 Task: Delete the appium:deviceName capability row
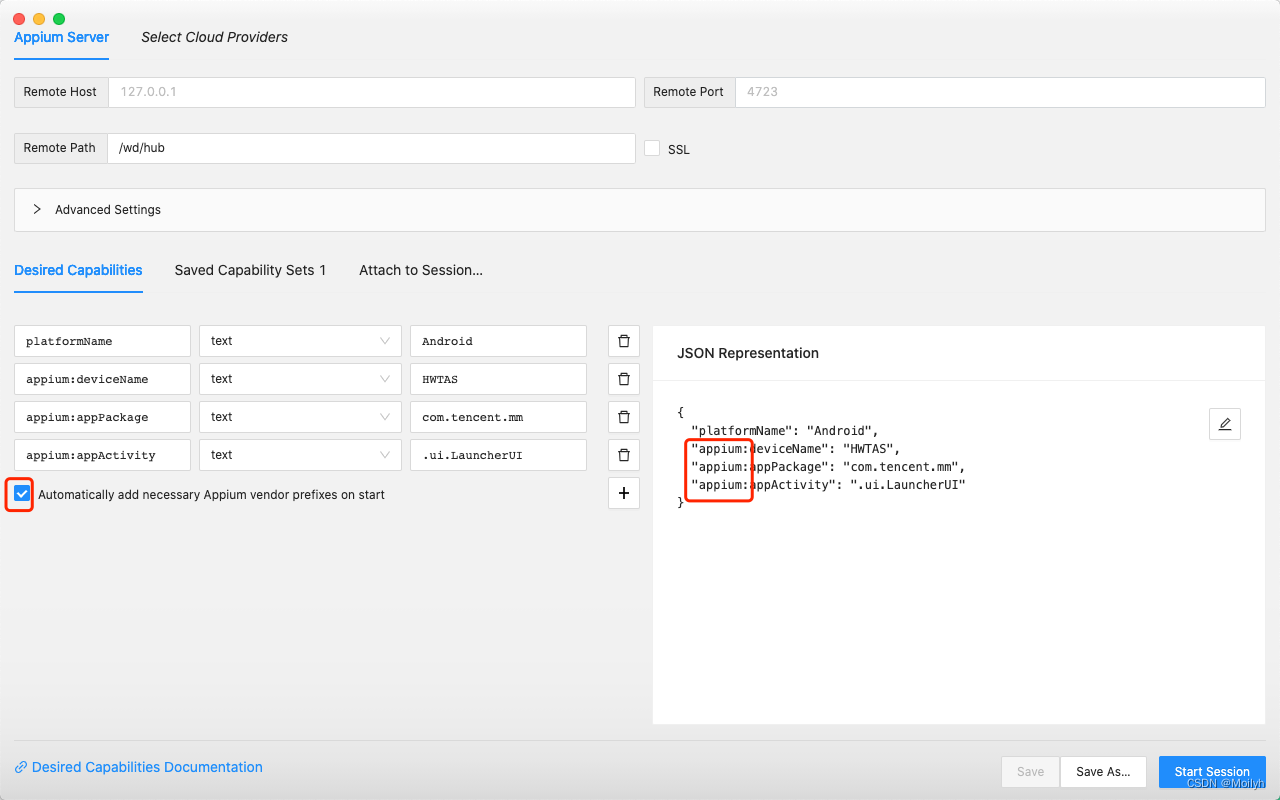pos(624,379)
